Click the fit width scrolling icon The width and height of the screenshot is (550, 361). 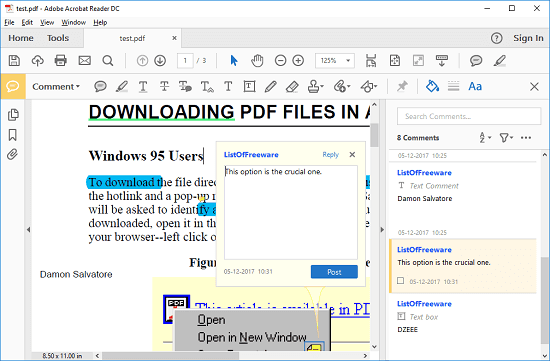[x=371, y=61]
